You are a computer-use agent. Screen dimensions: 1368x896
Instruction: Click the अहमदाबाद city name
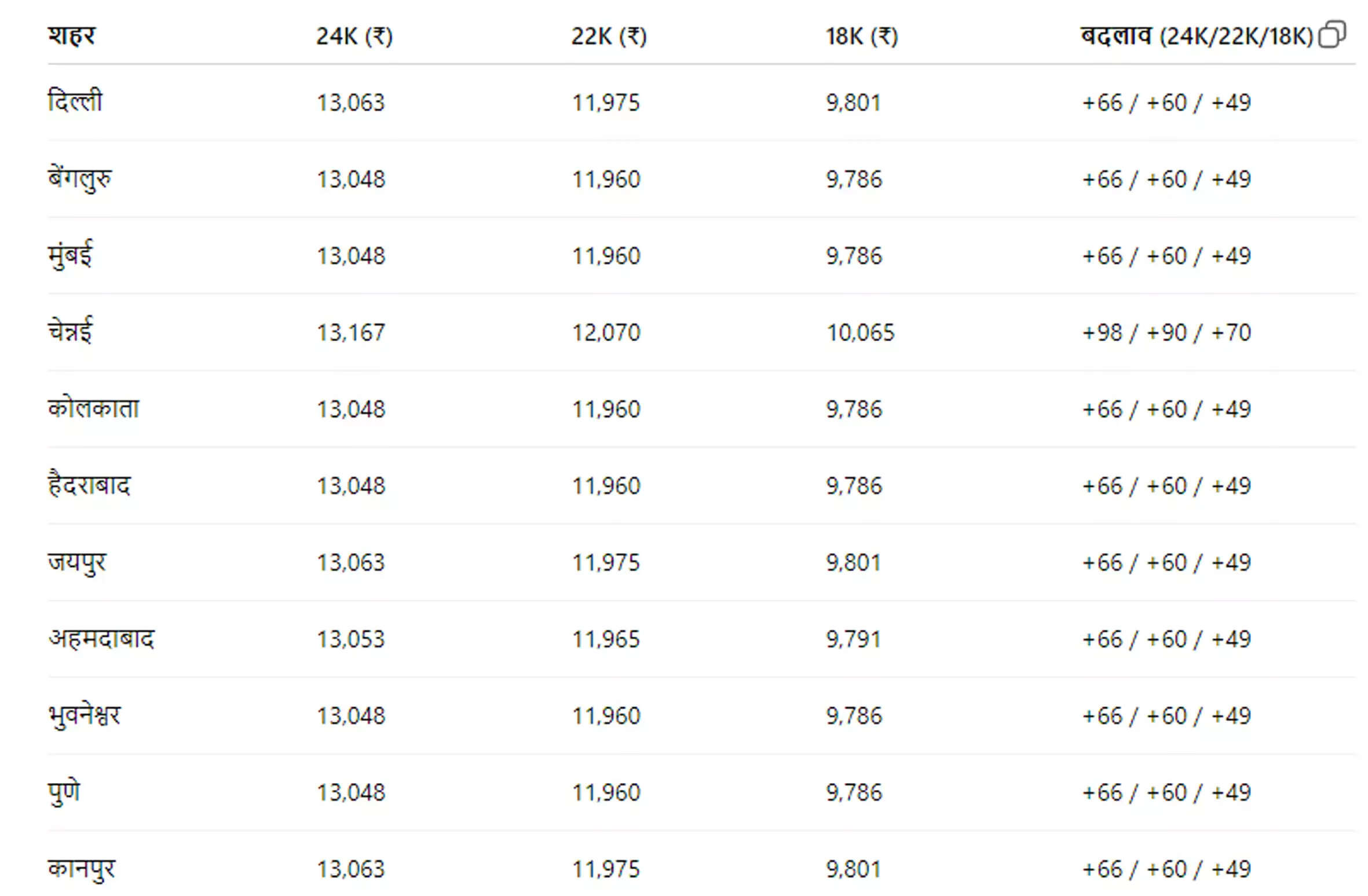pyautogui.click(x=101, y=639)
